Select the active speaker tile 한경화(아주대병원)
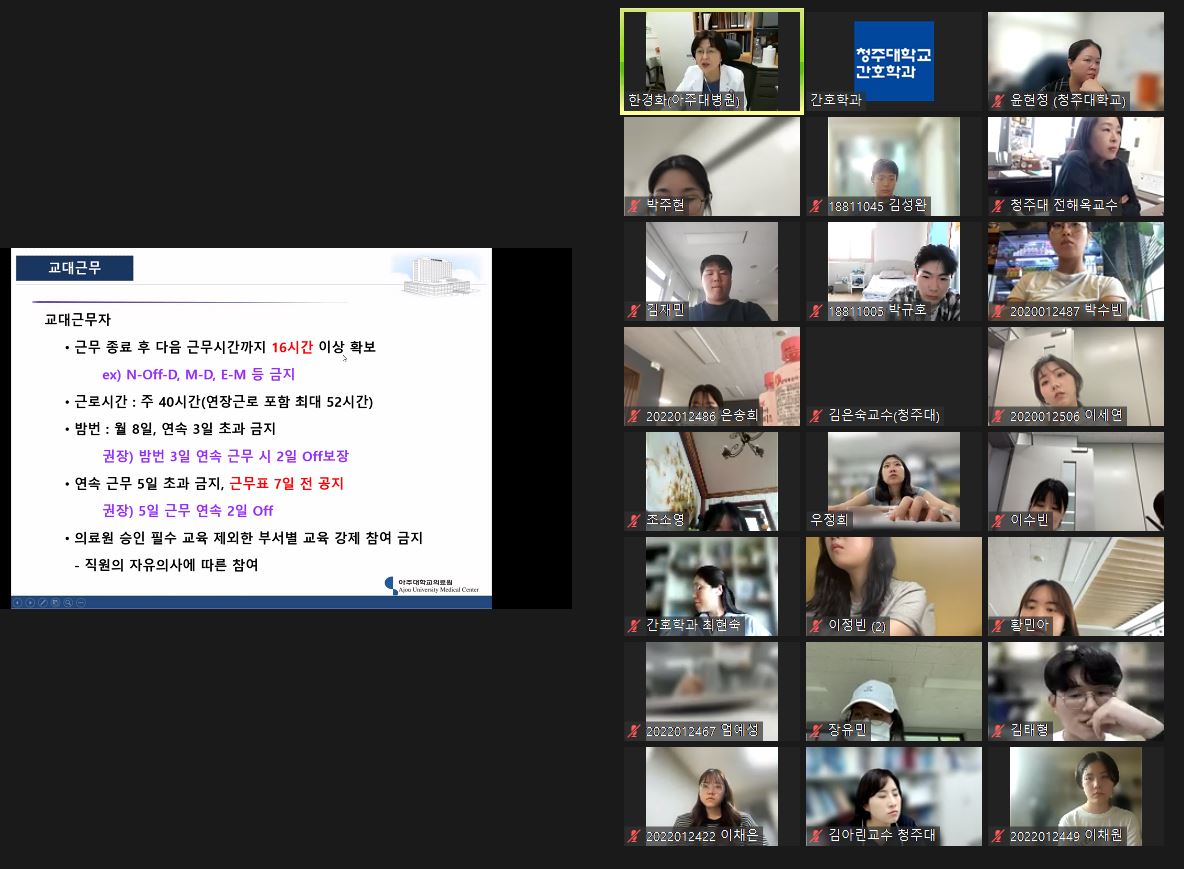This screenshot has width=1184, height=869. coord(712,60)
